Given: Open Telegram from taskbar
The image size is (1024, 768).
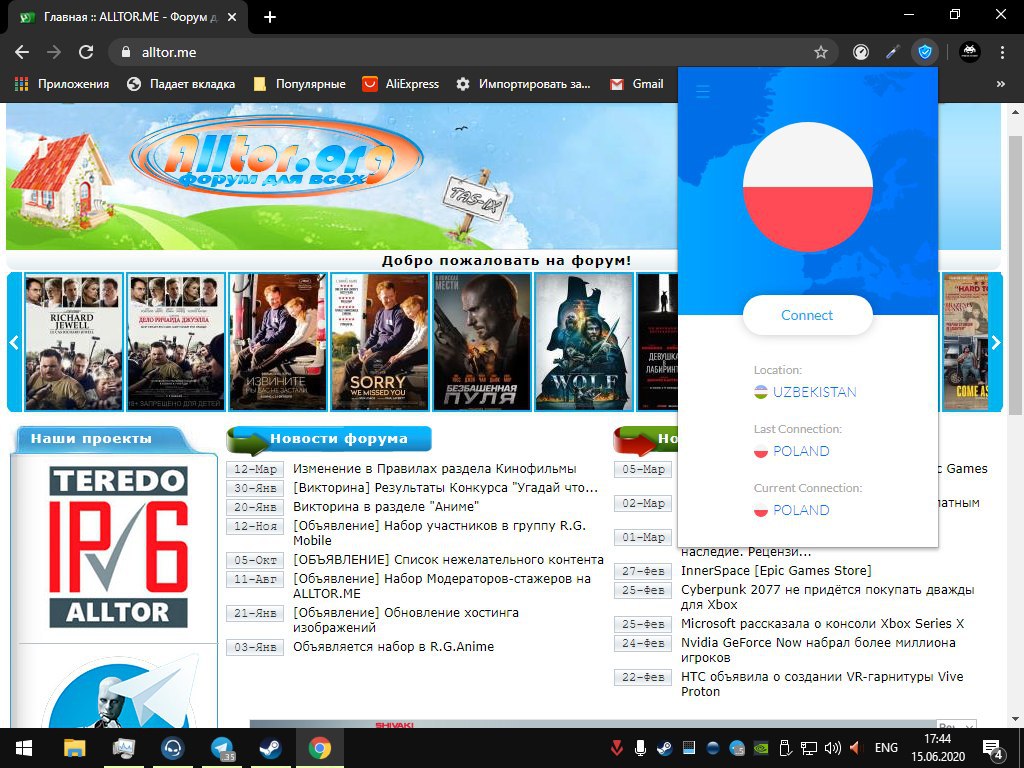Looking at the screenshot, I should coord(223,748).
